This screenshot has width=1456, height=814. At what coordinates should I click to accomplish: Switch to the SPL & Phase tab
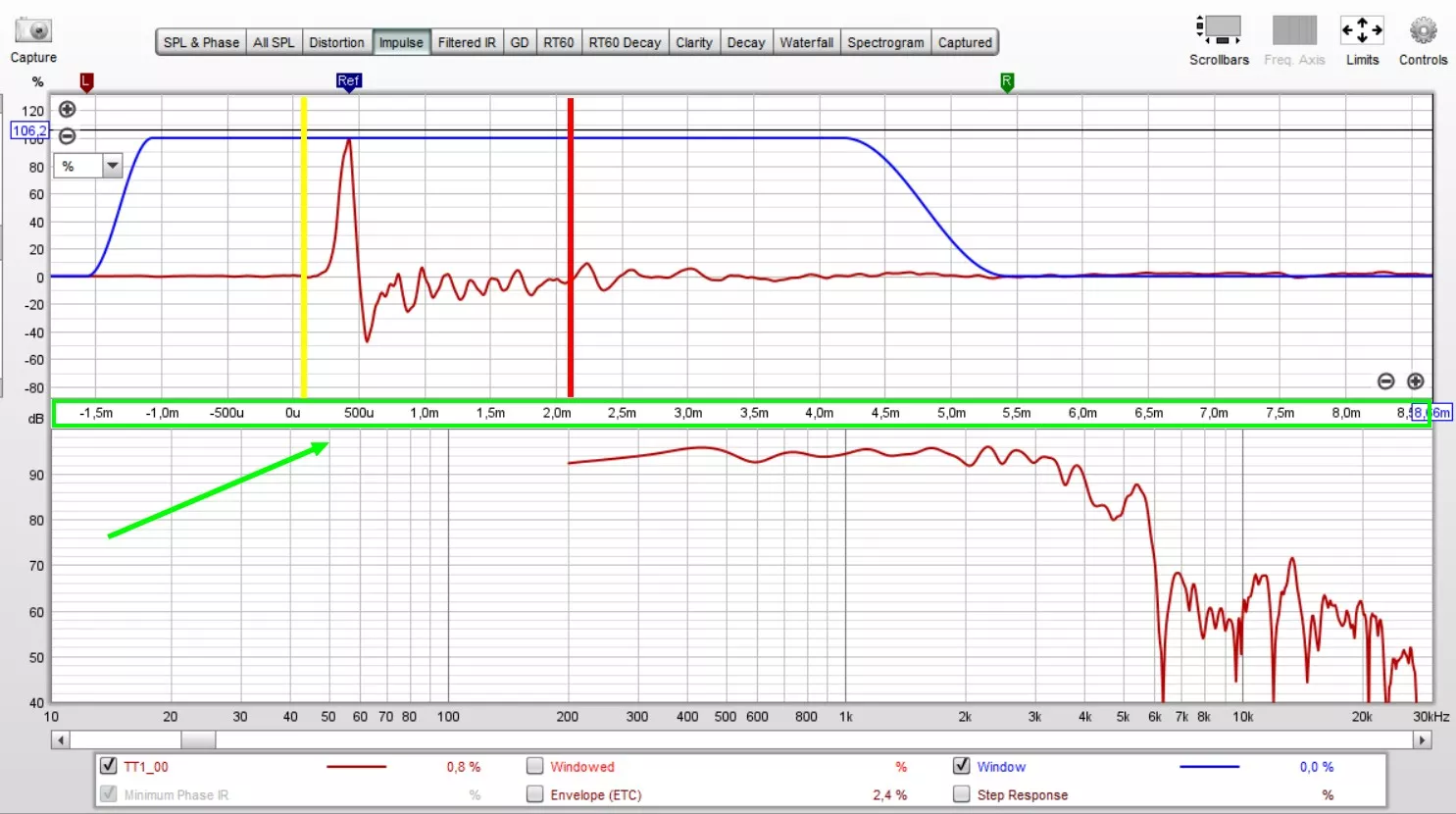point(201,42)
